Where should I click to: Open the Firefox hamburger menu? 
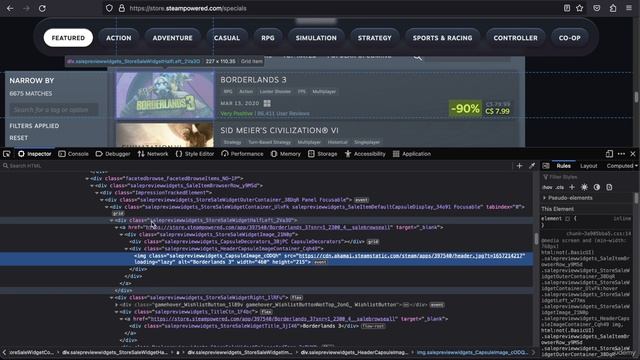pyautogui.click(x=629, y=8)
